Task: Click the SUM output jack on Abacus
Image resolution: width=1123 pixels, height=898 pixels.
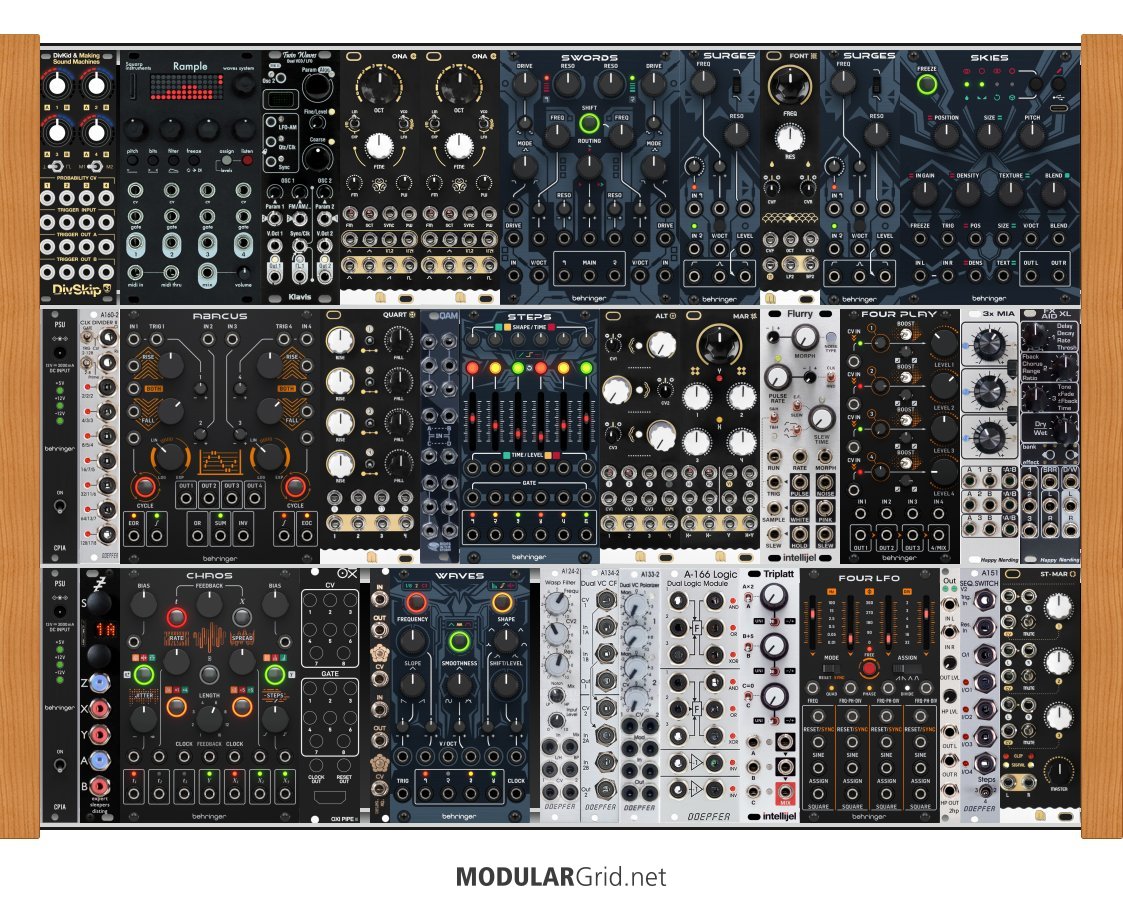Action: click(x=220, y=536)
